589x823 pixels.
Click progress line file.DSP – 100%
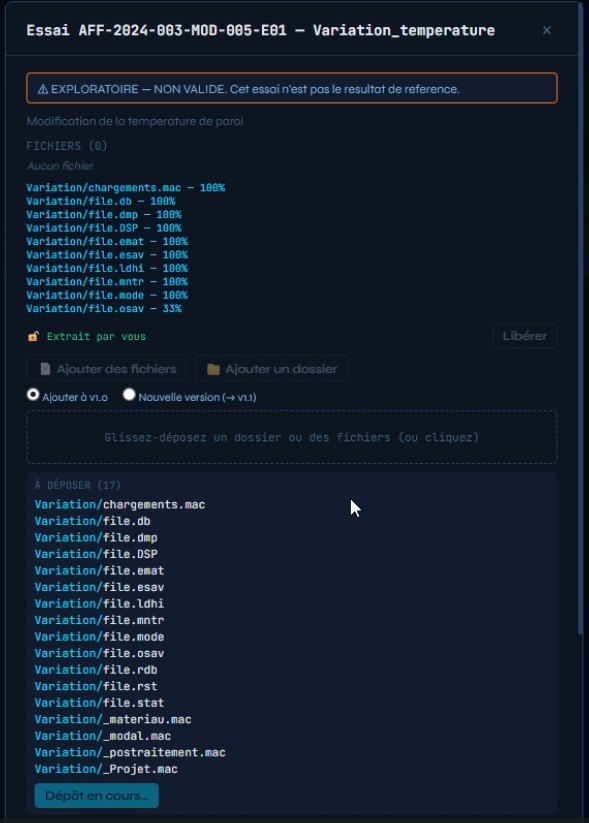tap(104, 228)
